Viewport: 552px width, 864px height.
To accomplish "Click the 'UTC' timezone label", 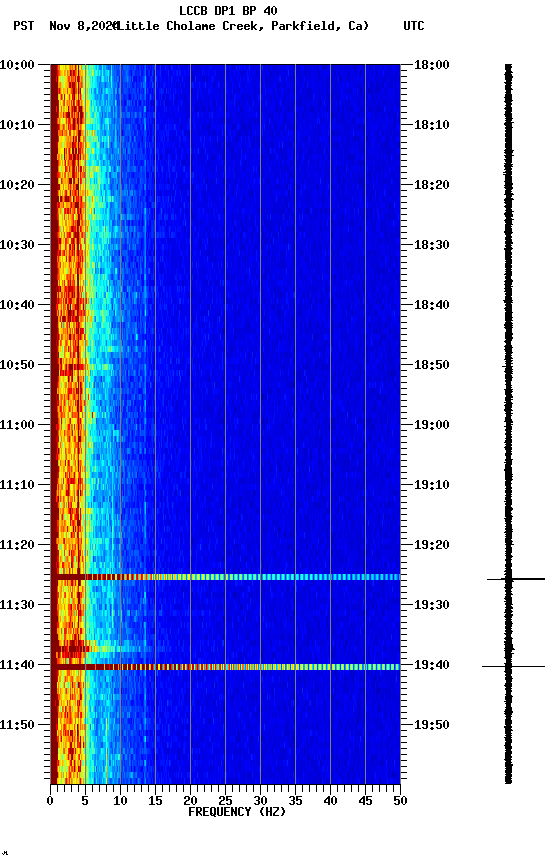I will pyautogui.click(x=414, y=26).
